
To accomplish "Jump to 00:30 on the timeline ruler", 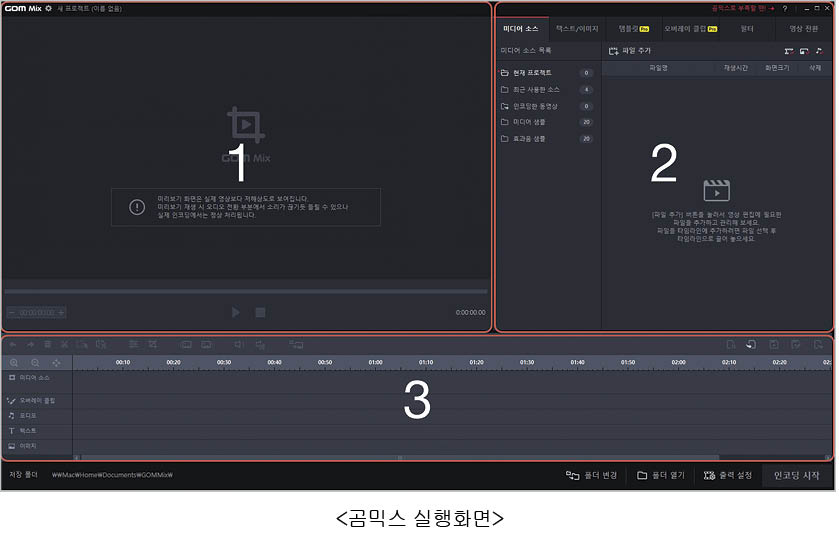I will tap(224, 363).
